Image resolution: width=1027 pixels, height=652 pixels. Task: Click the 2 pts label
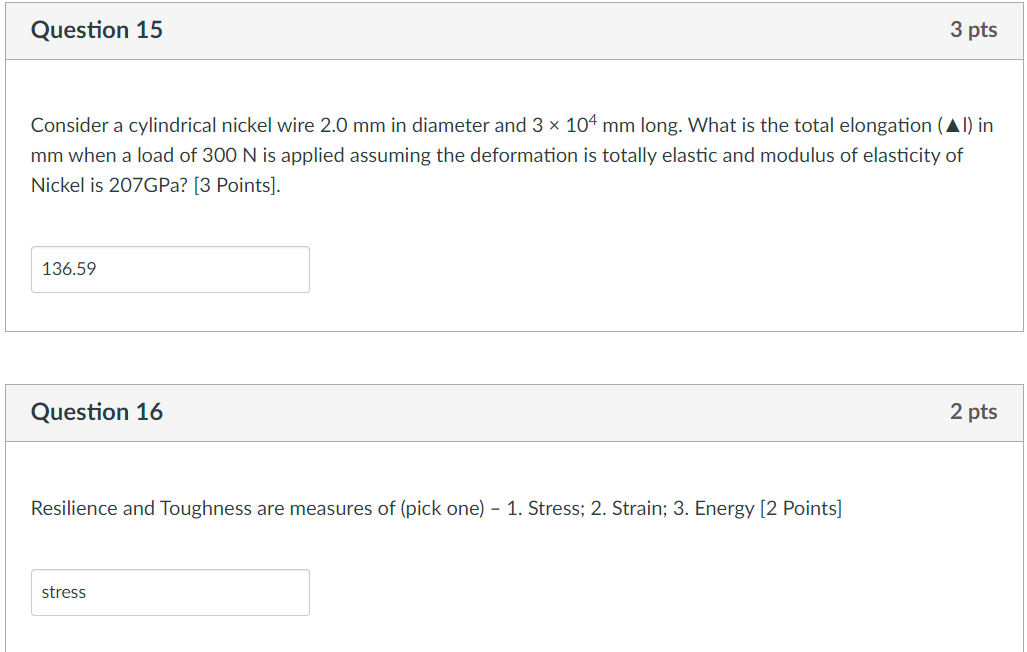tap(973, 412)
